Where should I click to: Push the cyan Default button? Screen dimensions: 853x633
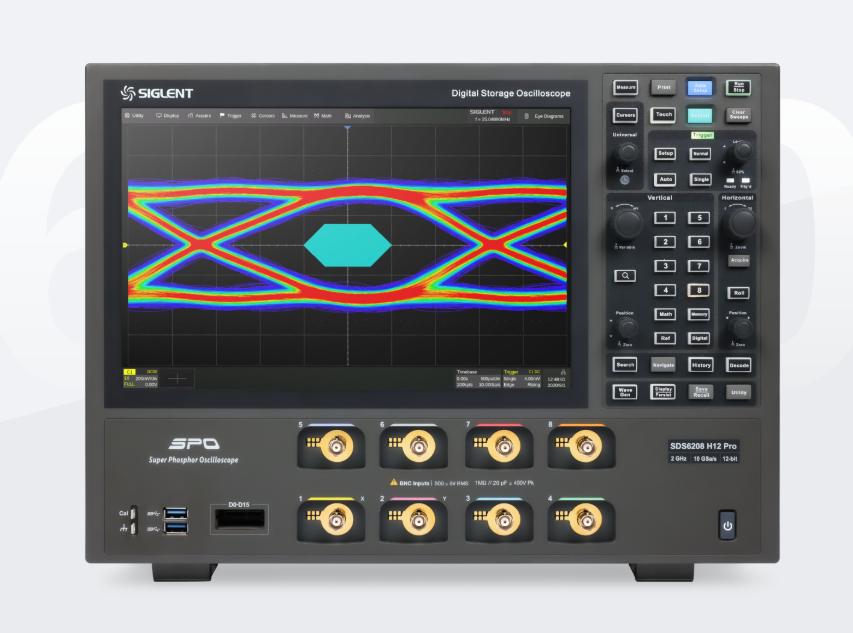click(700, 115)
